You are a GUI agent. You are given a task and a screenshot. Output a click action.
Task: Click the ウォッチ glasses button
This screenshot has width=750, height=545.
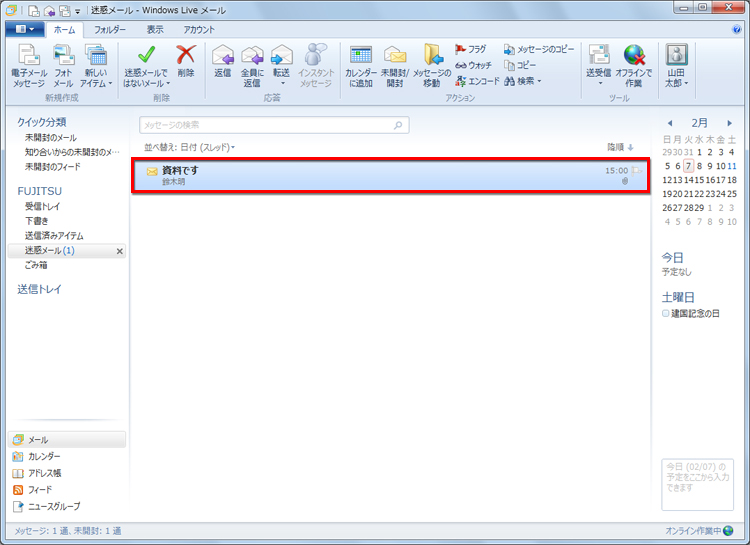tap(473, 65)
